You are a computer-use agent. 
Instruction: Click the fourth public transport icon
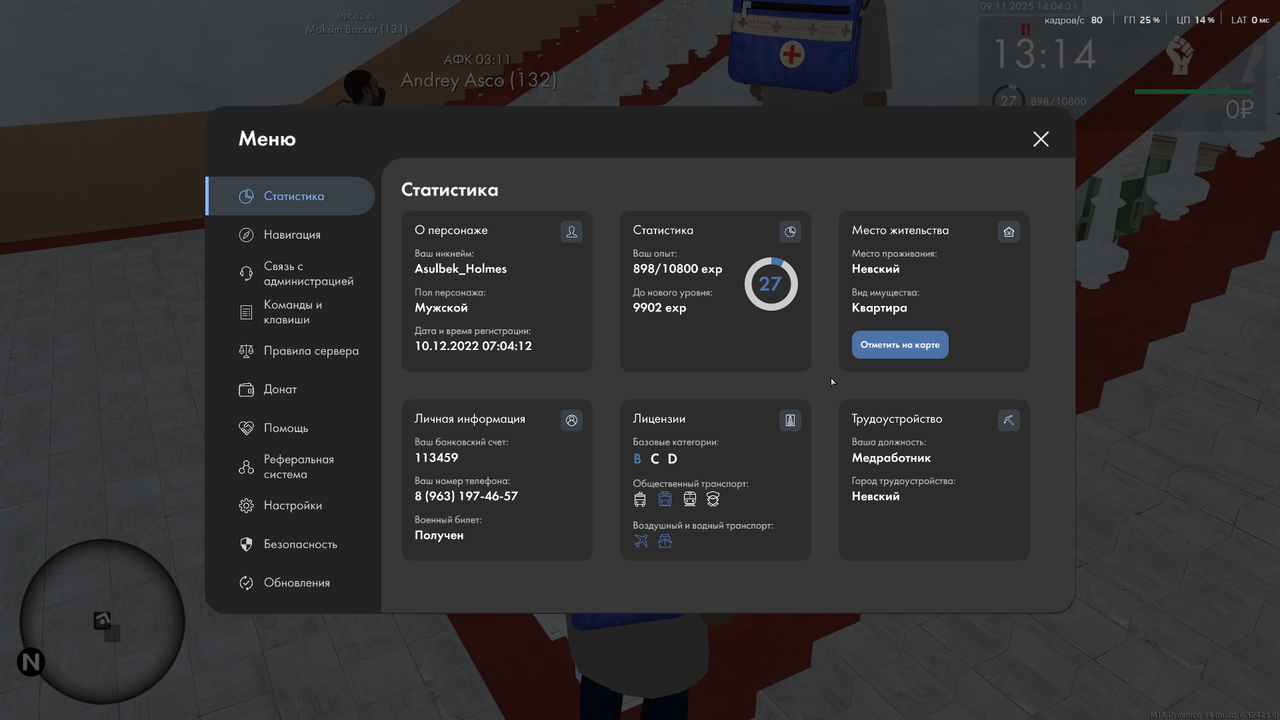(713, 499)
